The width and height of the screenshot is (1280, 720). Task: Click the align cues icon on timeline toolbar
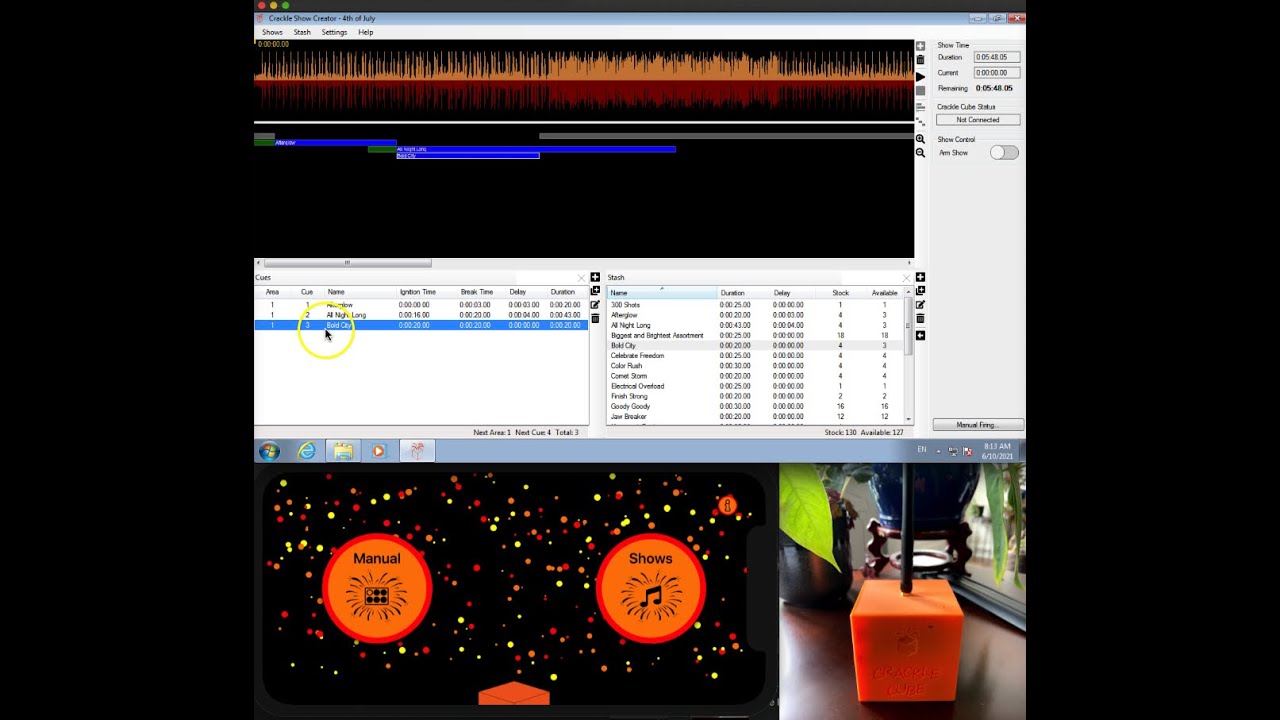[920, 107]
